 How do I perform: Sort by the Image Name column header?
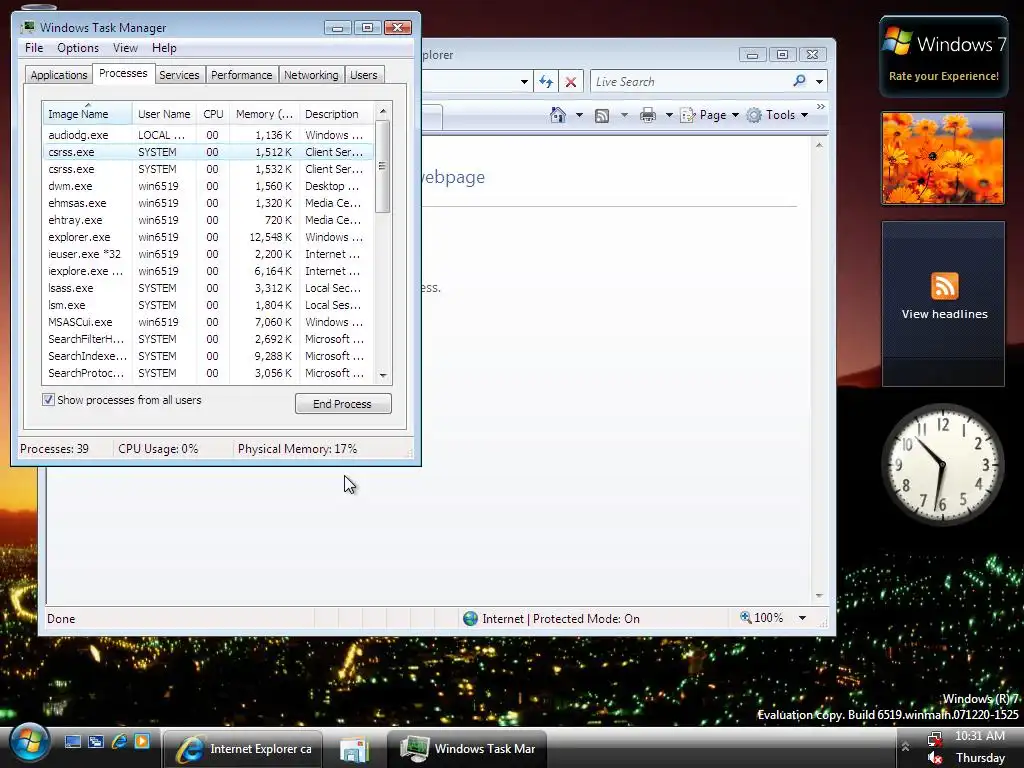(87, 114)
